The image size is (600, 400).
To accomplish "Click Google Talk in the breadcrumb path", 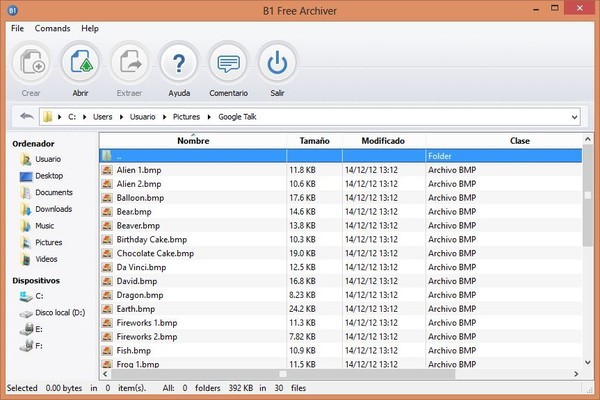I will pyautogui.click(x=237, y=117).
